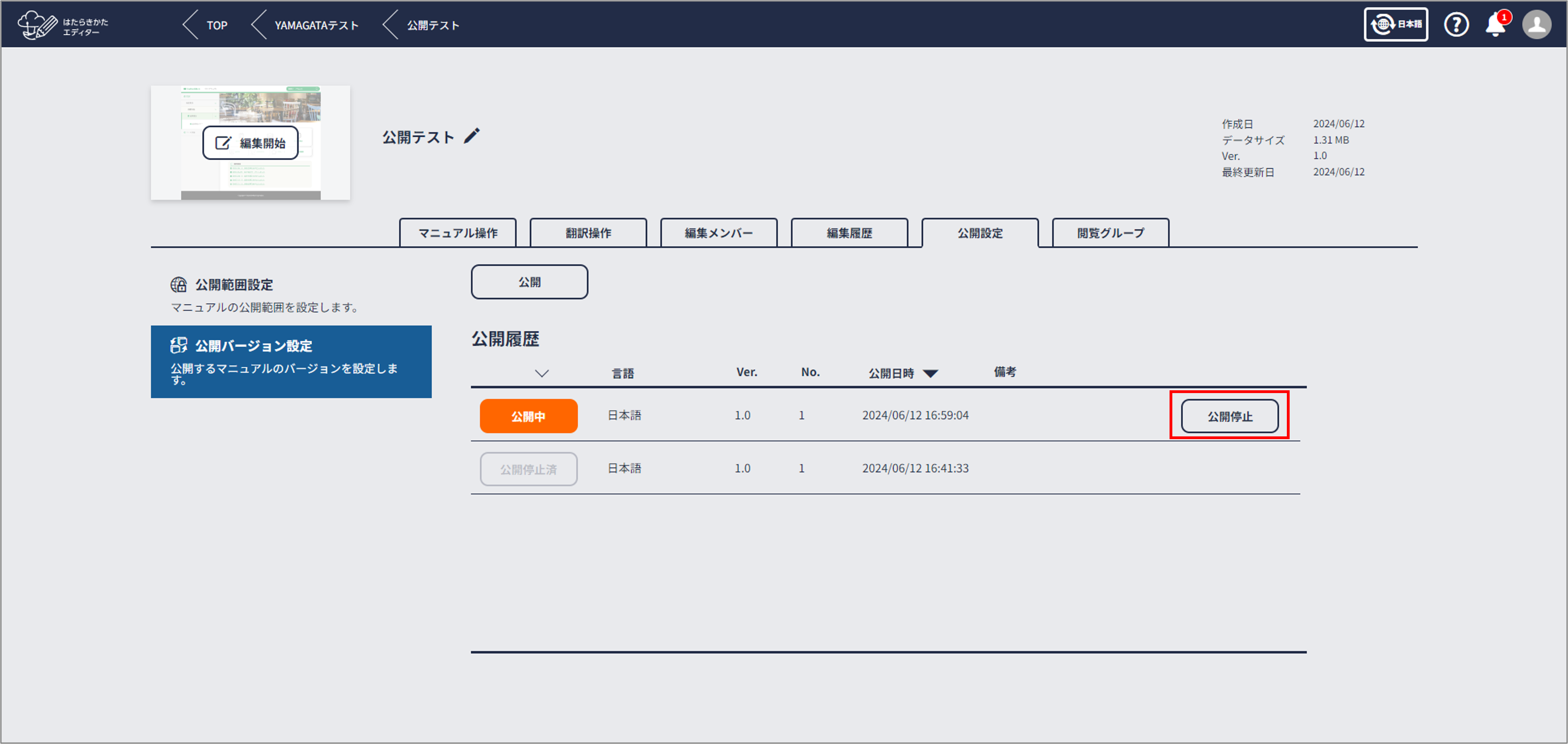
Task: Click the 公開範囲設定 globe-lock icon
Action: click(178, 285)
